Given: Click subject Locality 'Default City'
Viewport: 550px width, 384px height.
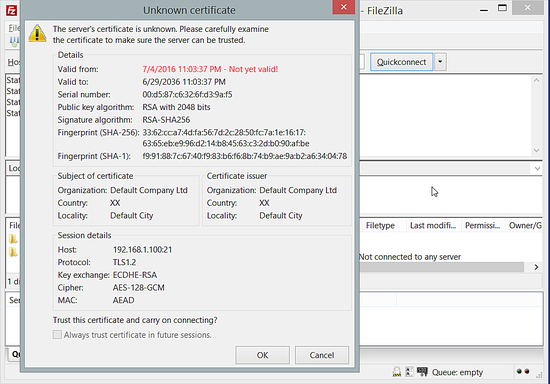Looking at the screenshot, I should click(x=132, y=215).
